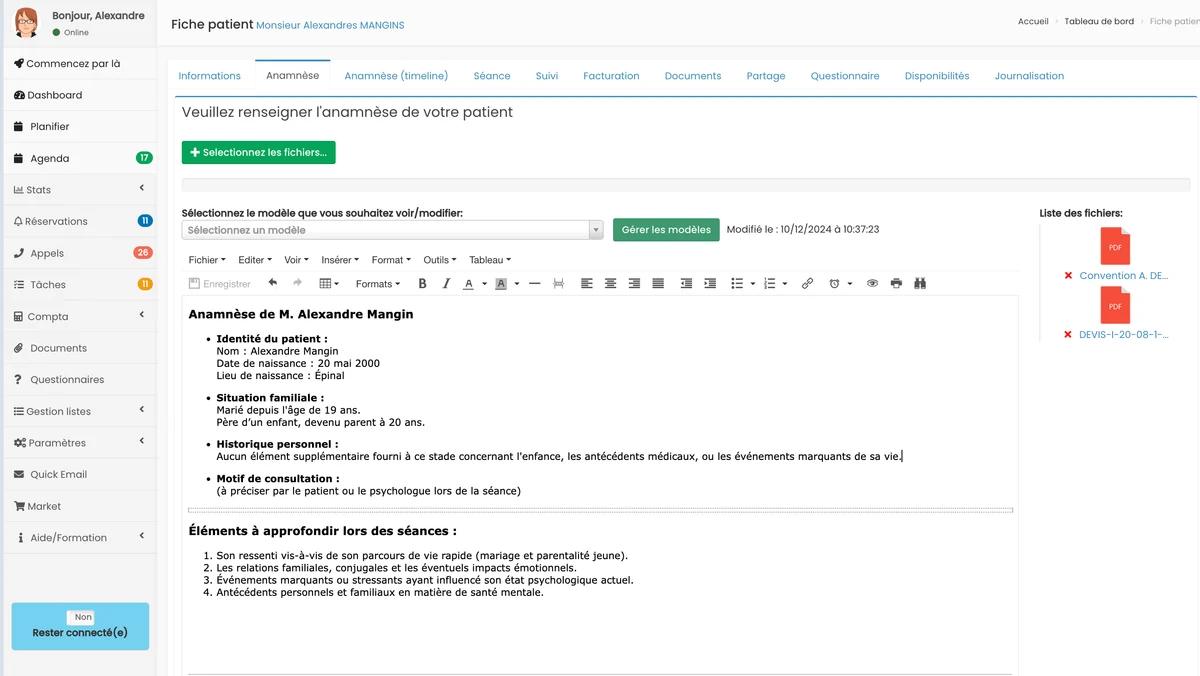Open the date/time insert dropdown arrow
Viewport: 1200px width, 676px height.
[x=850, y=284]
